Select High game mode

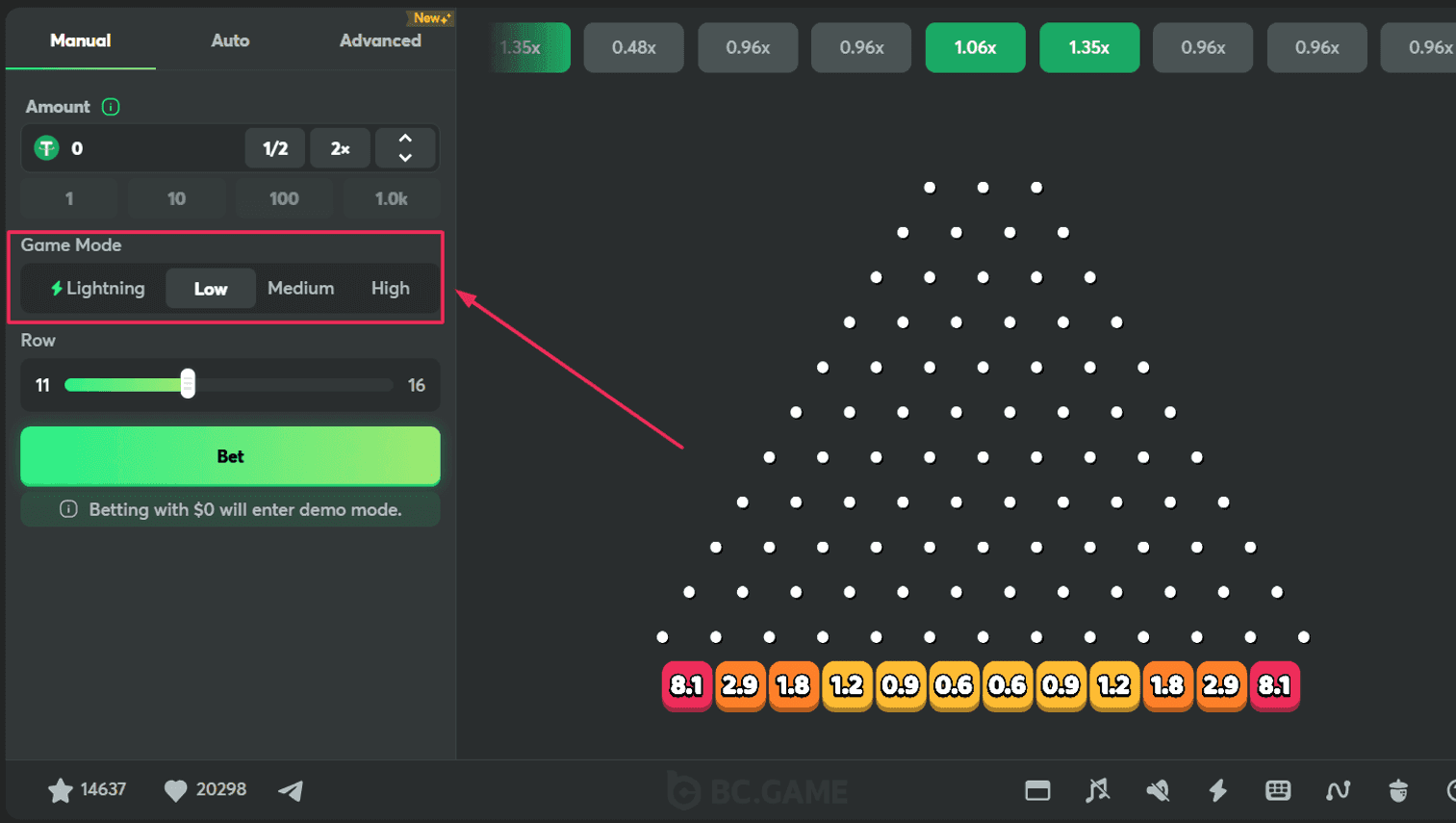[390, 289]
